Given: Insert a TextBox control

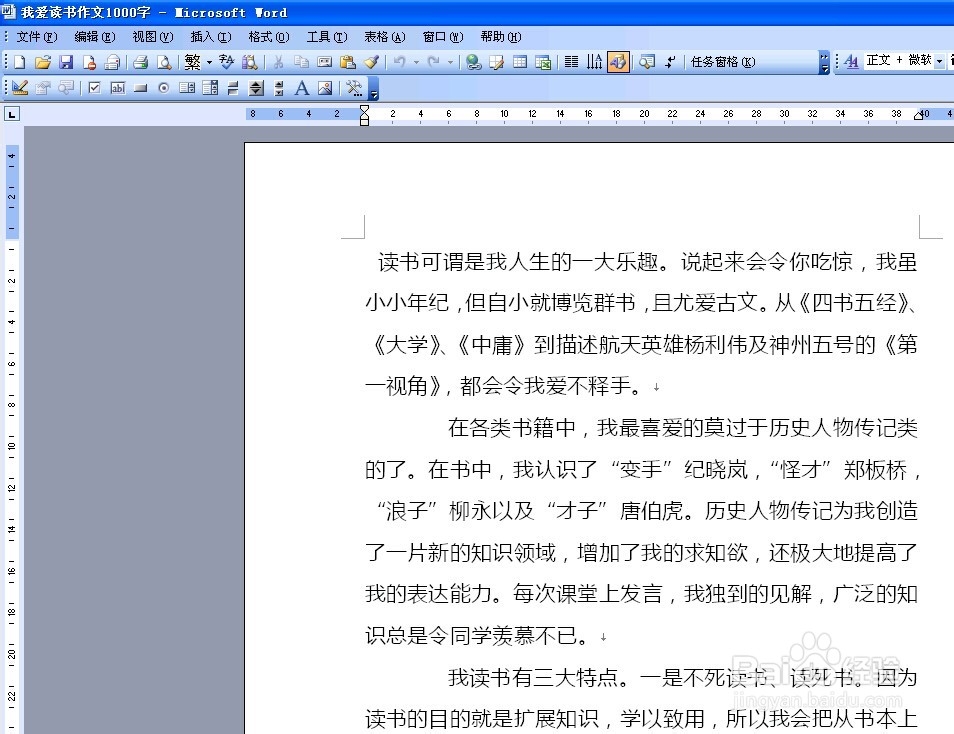Looking at the screenshot, I should (x=119, y=88).
